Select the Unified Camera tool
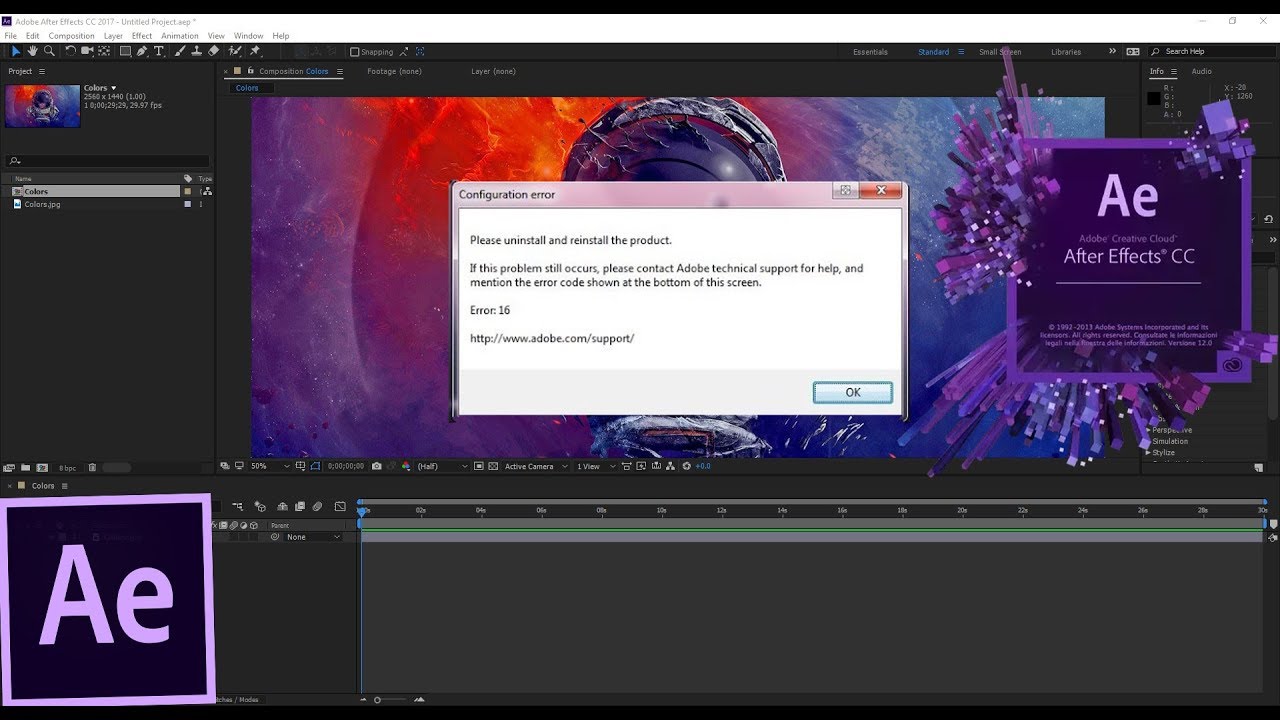Screen dimensions: 1280x720 88,51
